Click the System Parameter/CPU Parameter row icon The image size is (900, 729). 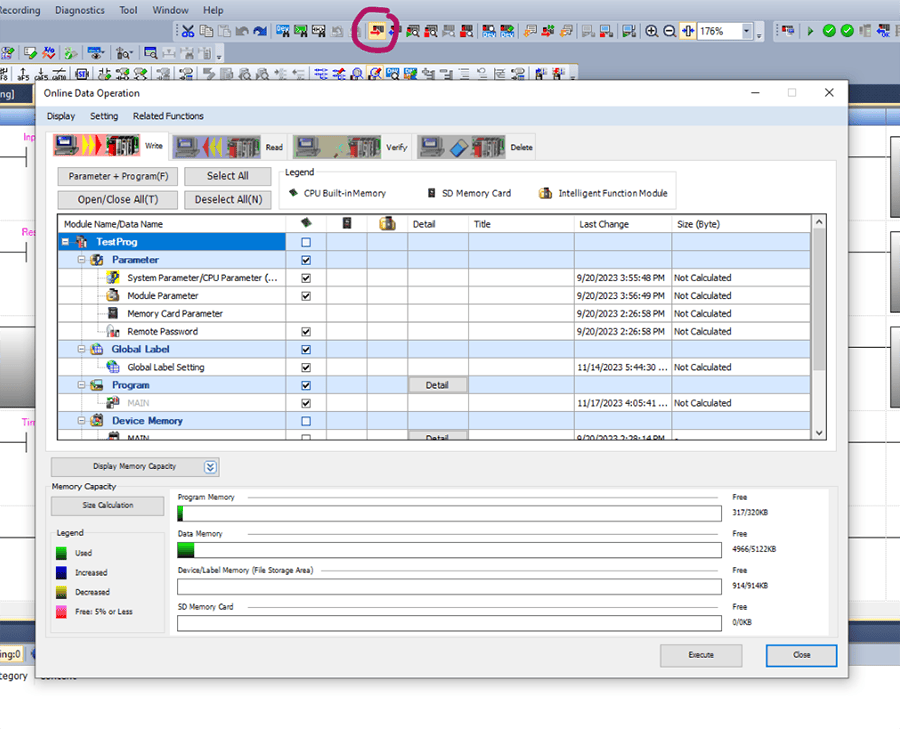(x=113, y=278)
